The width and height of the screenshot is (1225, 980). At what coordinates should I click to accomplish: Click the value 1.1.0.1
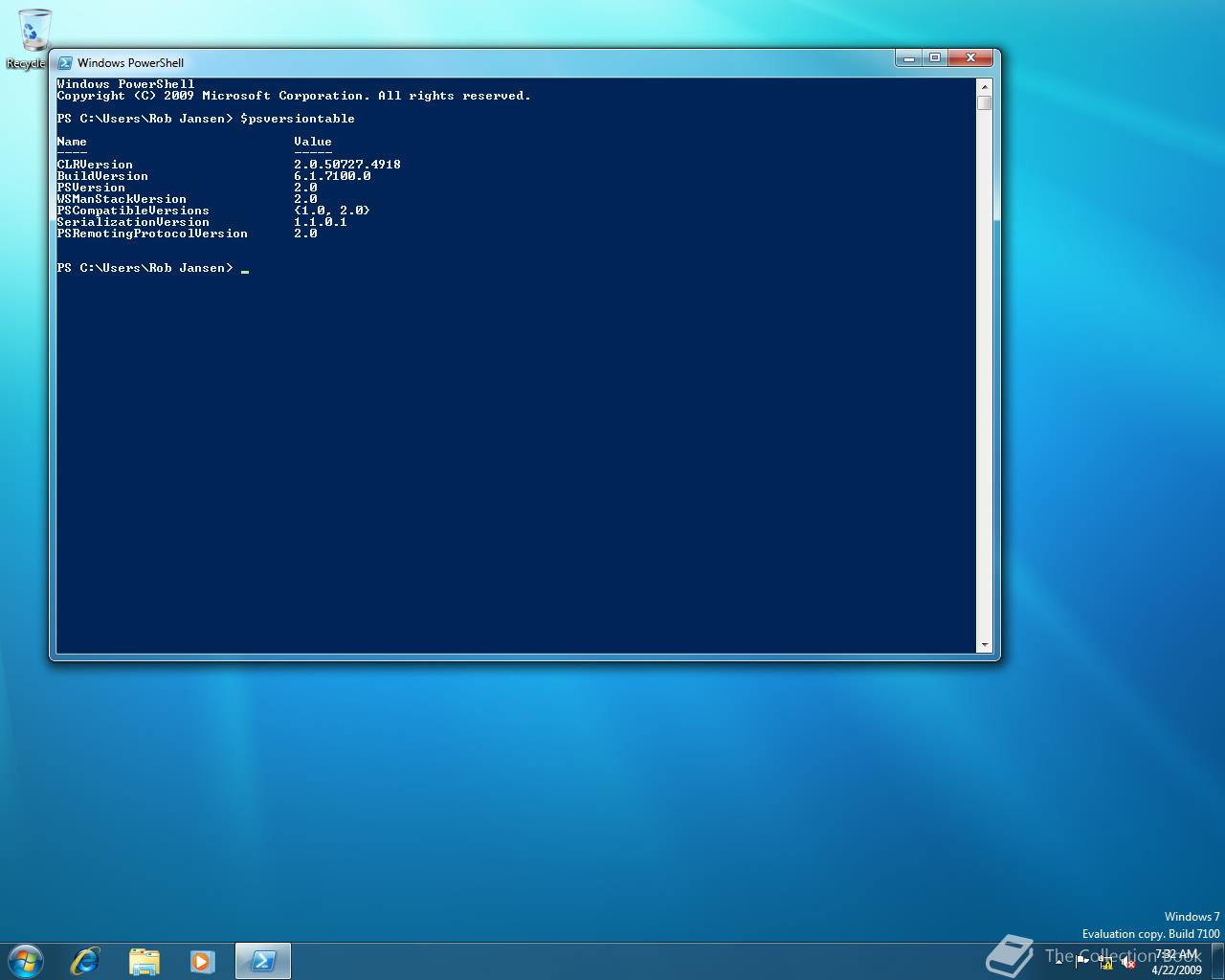pyautogui.click(x=321, y=222)
